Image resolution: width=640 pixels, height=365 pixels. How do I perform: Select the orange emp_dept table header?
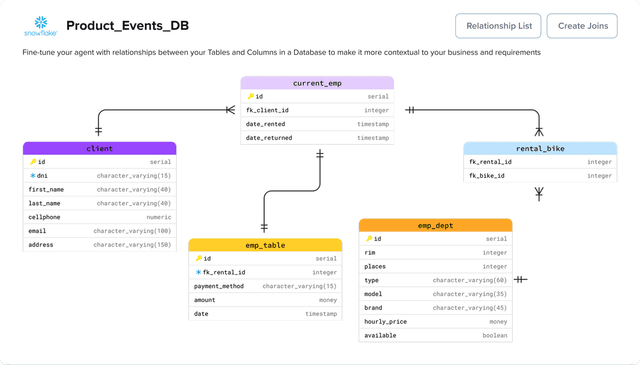[x=436, y=225]
